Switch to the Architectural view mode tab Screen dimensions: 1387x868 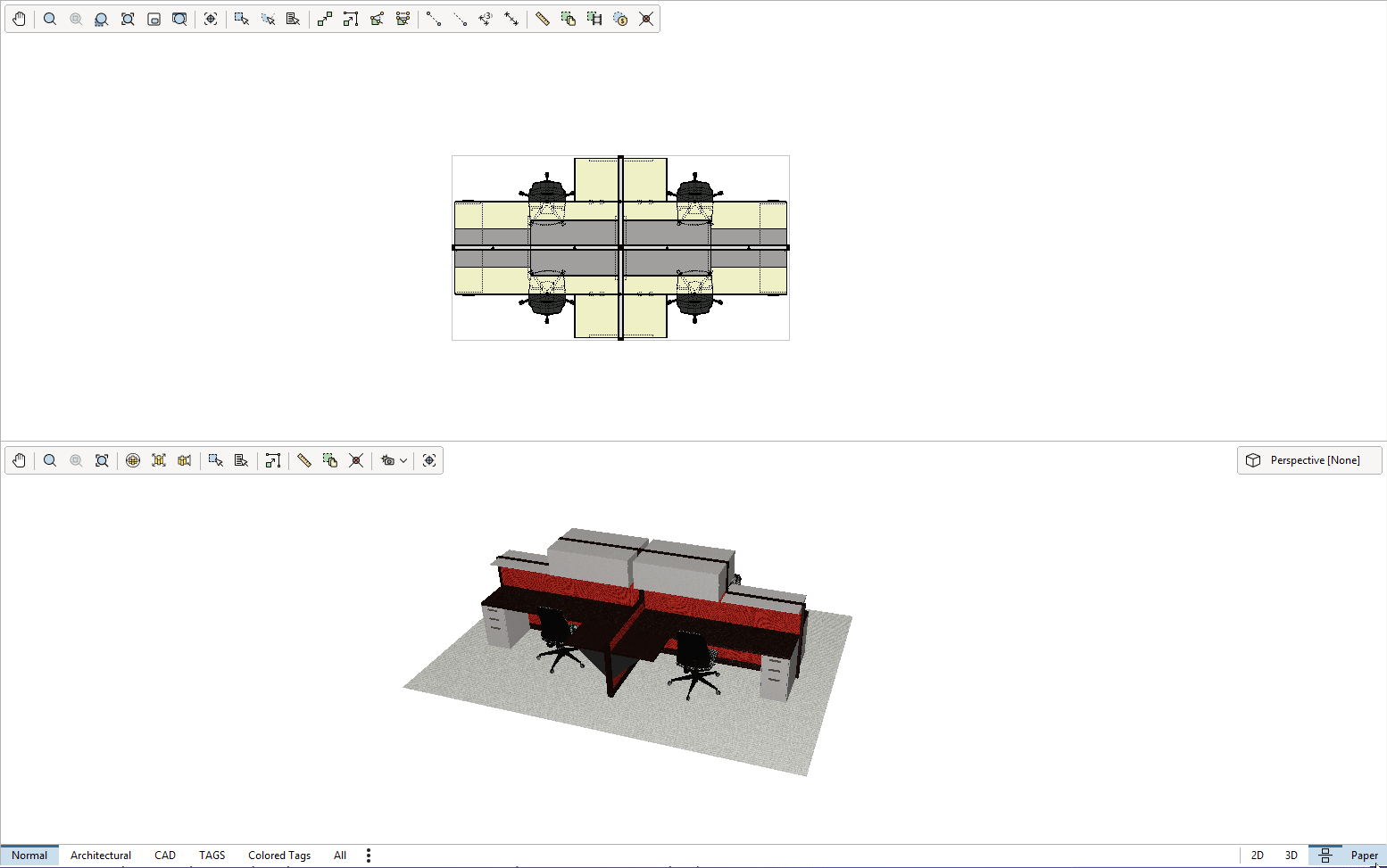(101, 856)
